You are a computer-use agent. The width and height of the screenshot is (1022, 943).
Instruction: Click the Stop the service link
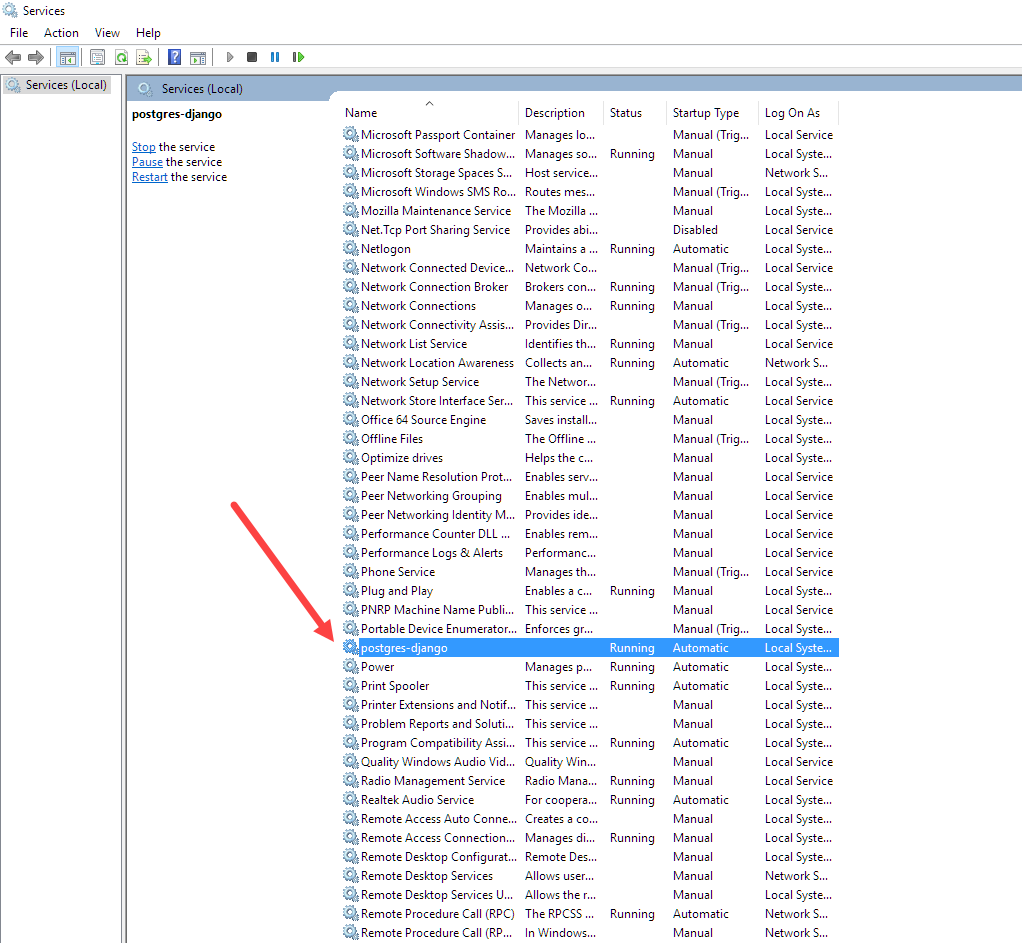pyautogui.click(x=143, y=147)
